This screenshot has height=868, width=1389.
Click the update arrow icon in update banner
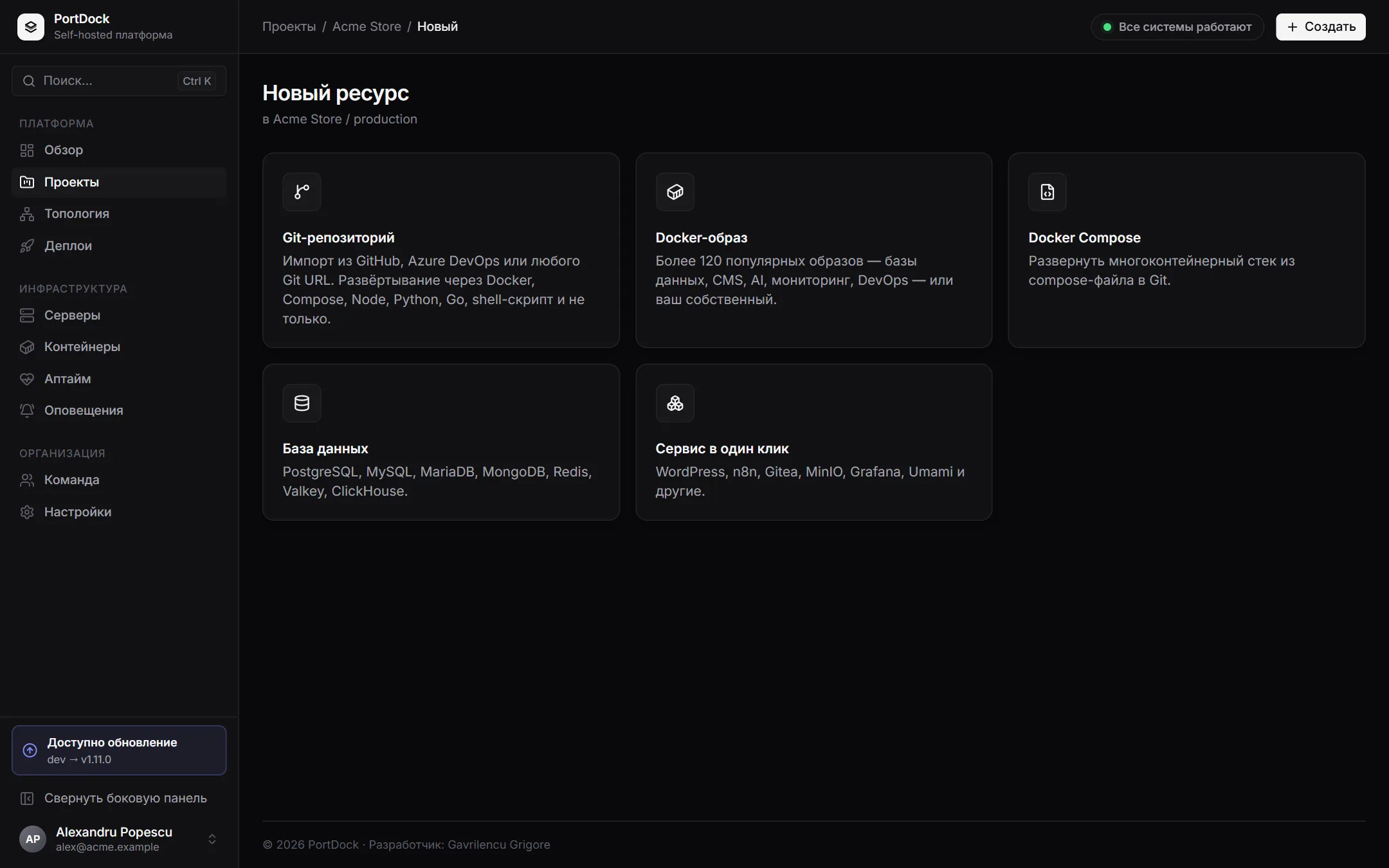[30, 750]
